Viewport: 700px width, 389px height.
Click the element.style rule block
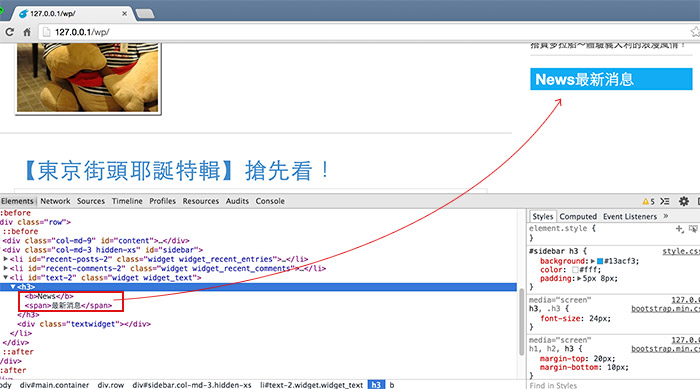tap(613, 233)
